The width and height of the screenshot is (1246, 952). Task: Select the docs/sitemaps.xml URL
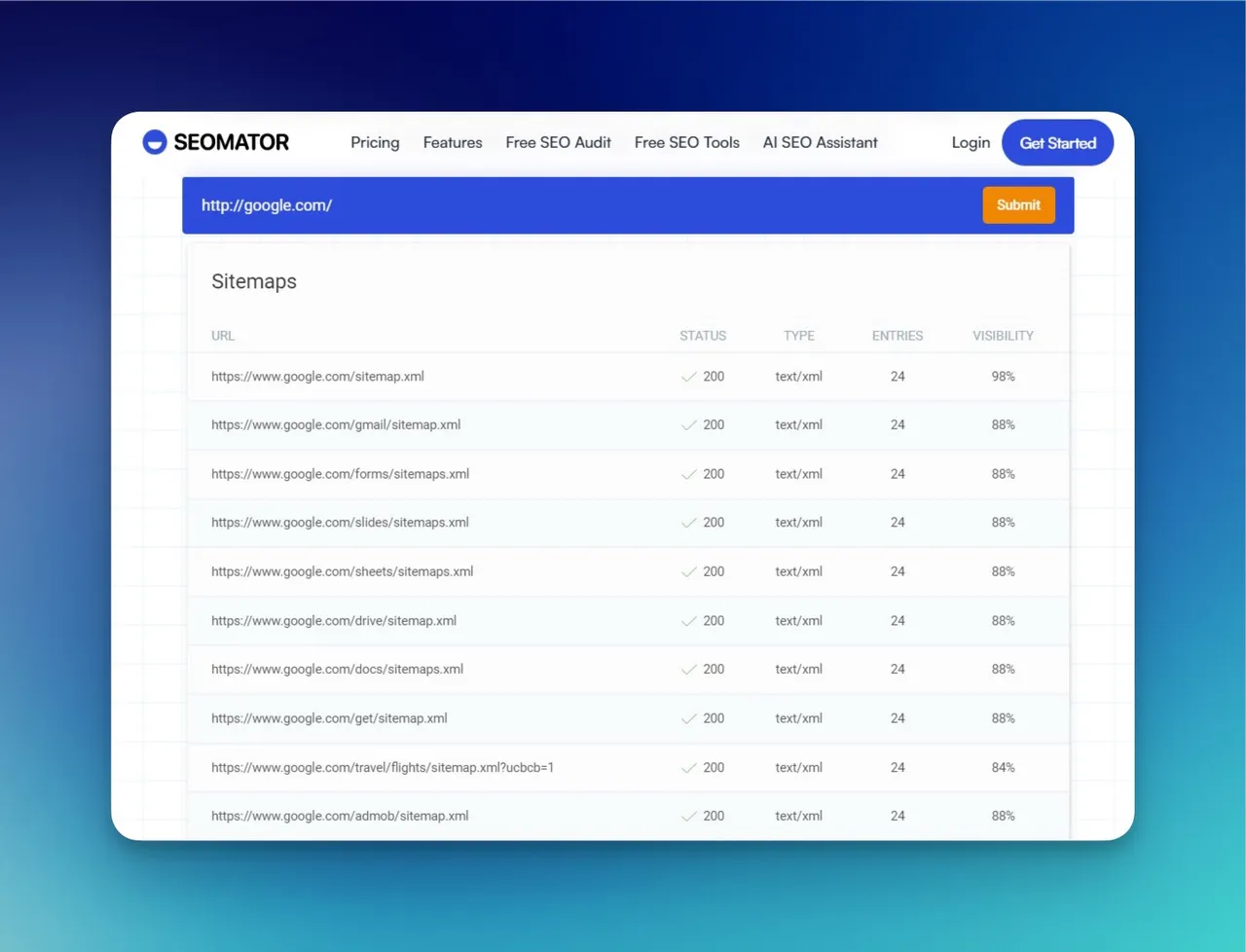click(337, 669)
